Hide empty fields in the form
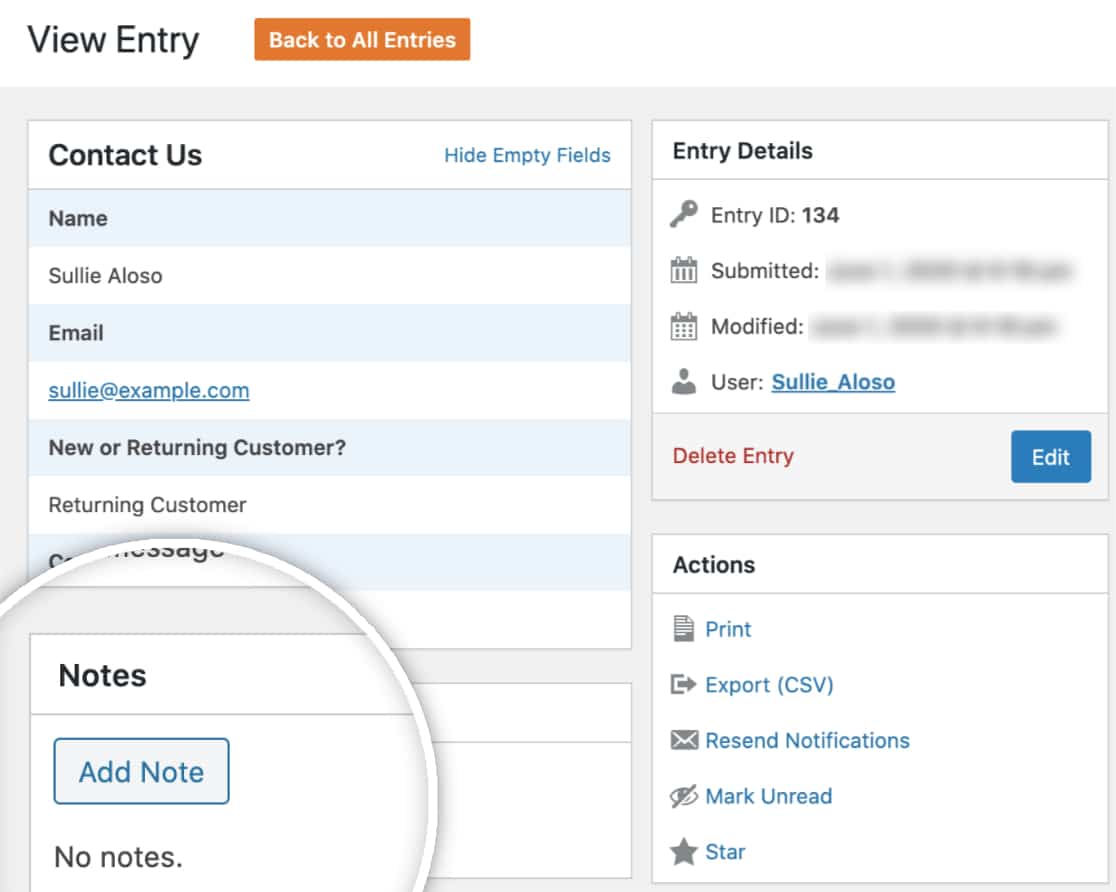This screenshot has width=1116, height=892. pyautogui.click(x=527, y=155)
